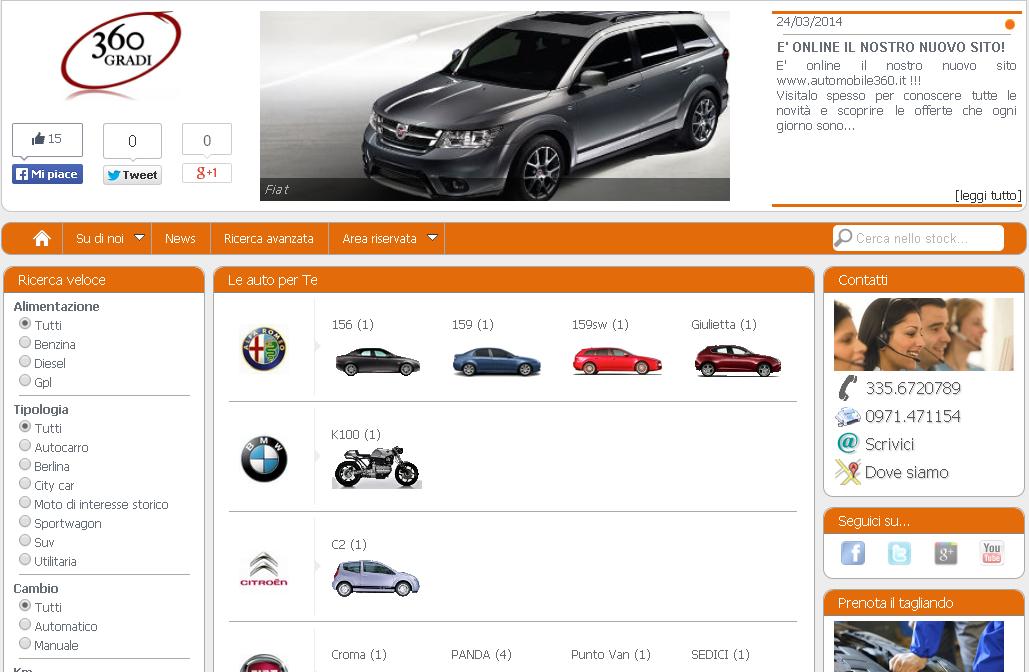
Task: Click the Facebook like count 15 bubble
Action: [x=47, y=139]
